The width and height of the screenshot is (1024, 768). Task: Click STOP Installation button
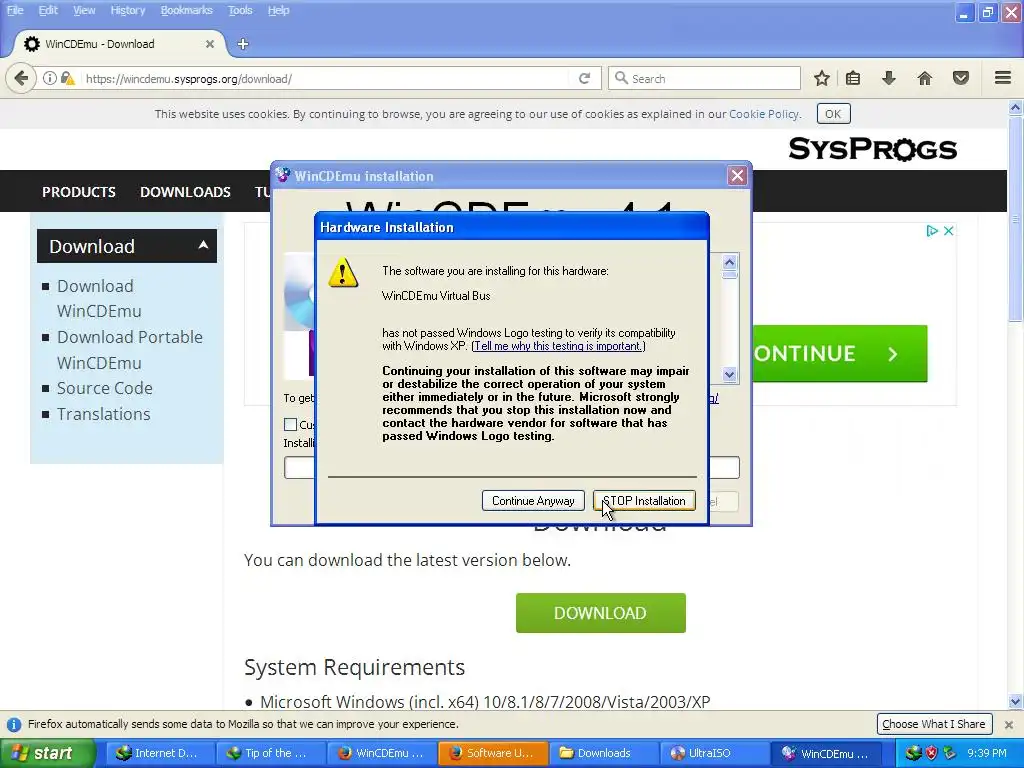point(644,501)
